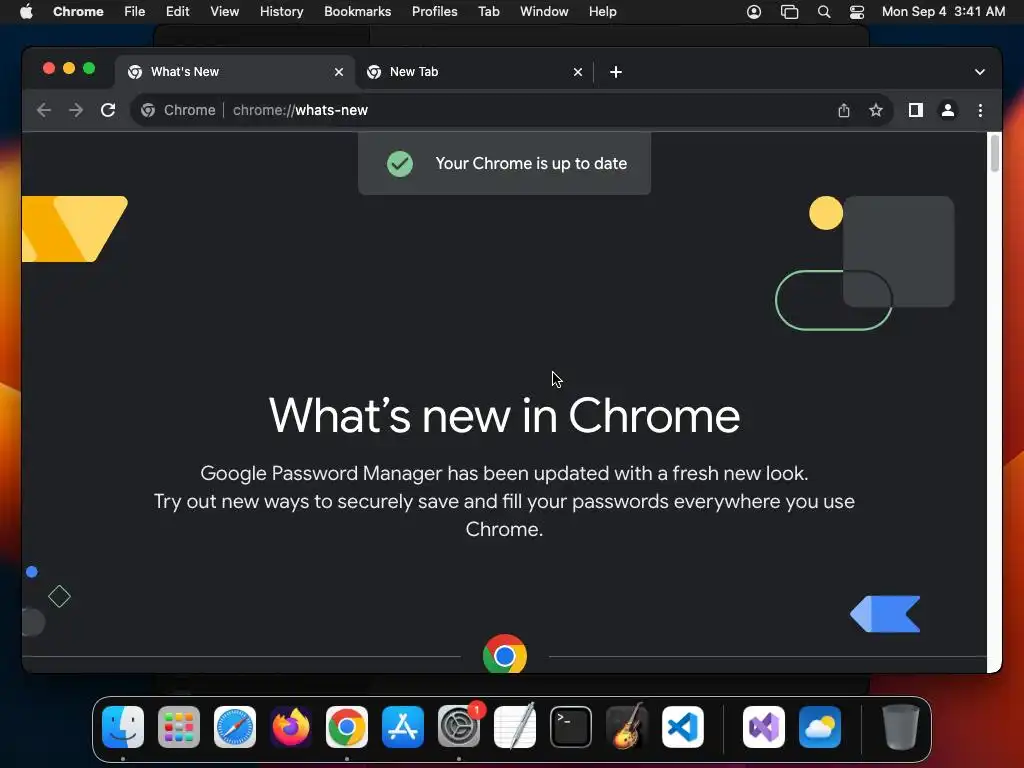Click the forward navigation arrow
1024x768 pixels.
point(76,110)
